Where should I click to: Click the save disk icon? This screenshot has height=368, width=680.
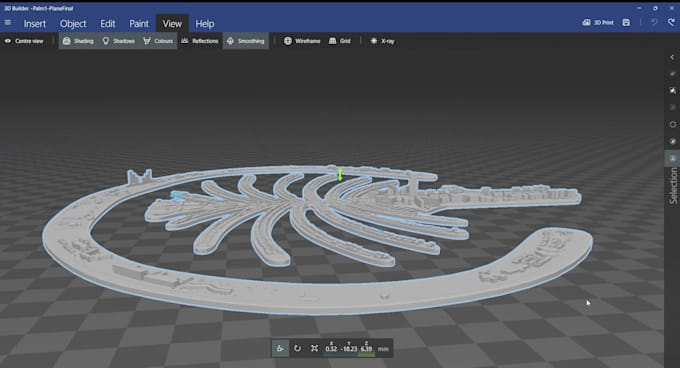pos(626,23)
